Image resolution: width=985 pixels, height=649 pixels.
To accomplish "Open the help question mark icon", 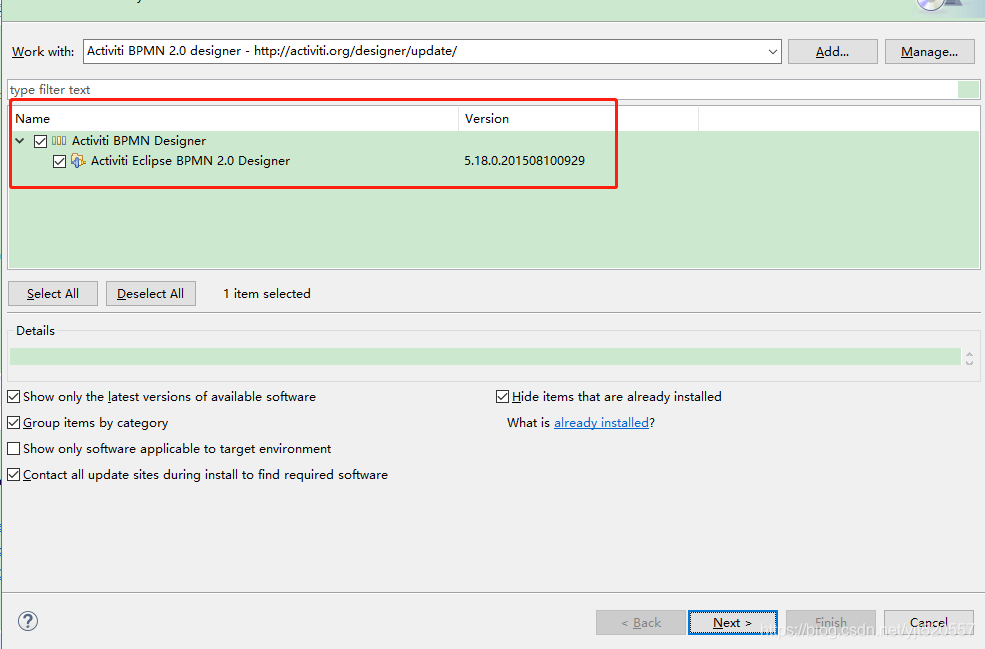I will click(x=28, y=621).
